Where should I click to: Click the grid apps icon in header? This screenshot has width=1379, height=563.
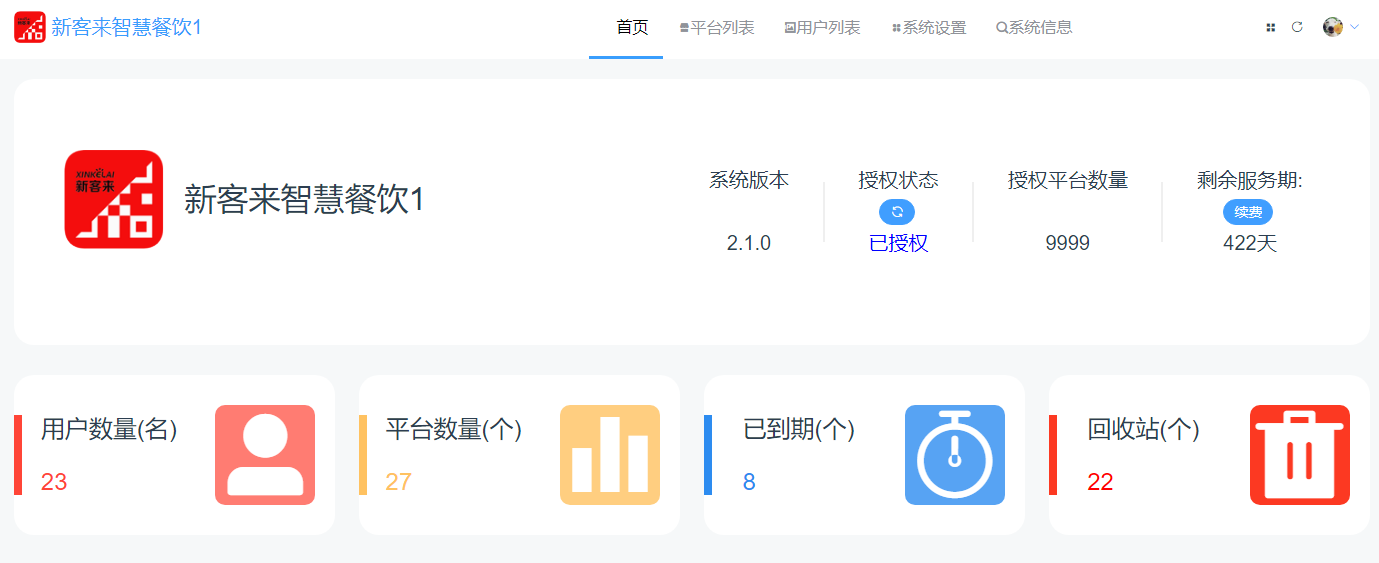[x=1271, y=28]
